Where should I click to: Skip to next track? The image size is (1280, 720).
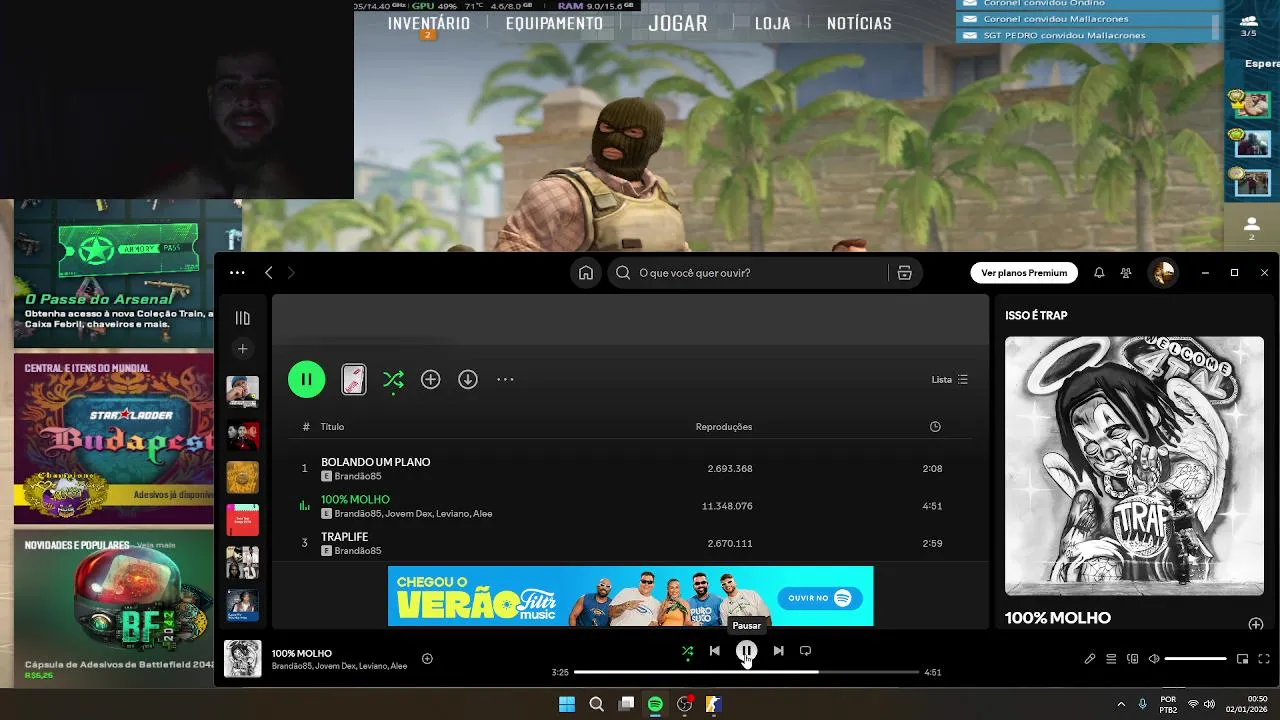click(778, 651)
